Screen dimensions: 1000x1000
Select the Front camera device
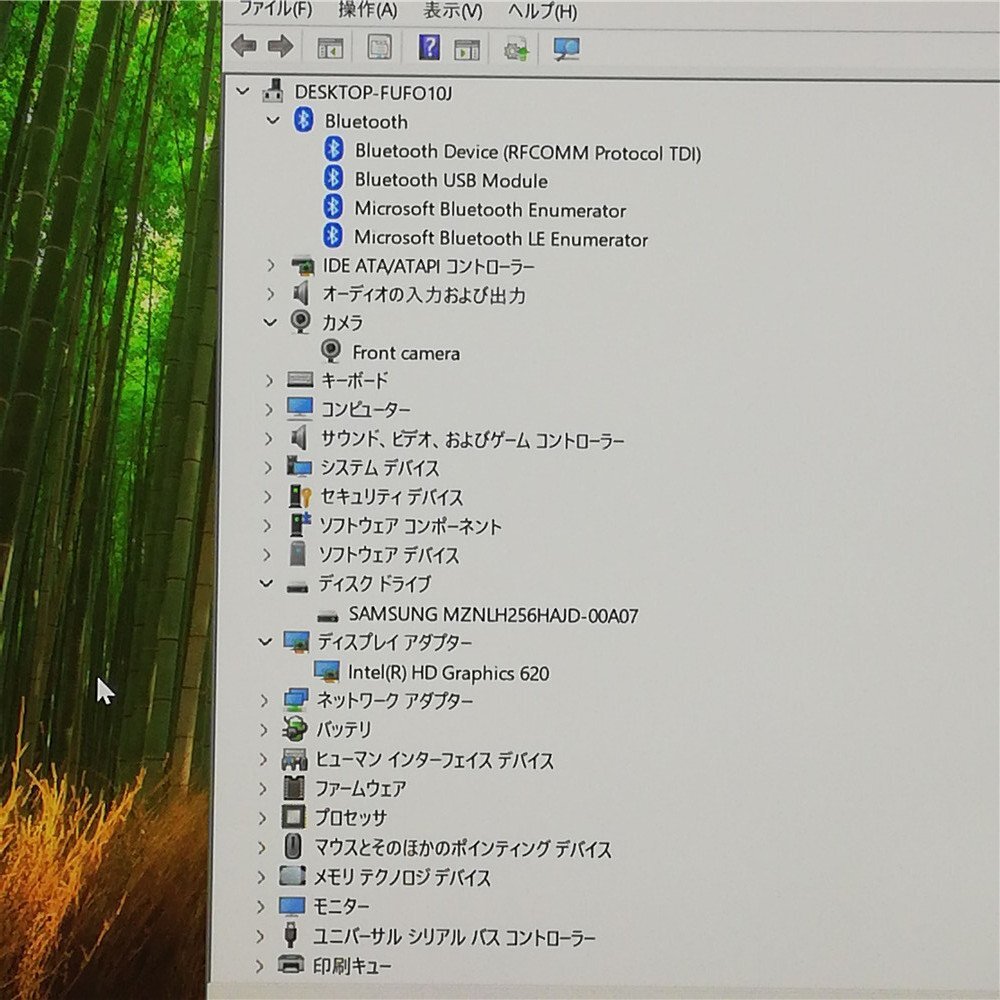pos(407,352)
